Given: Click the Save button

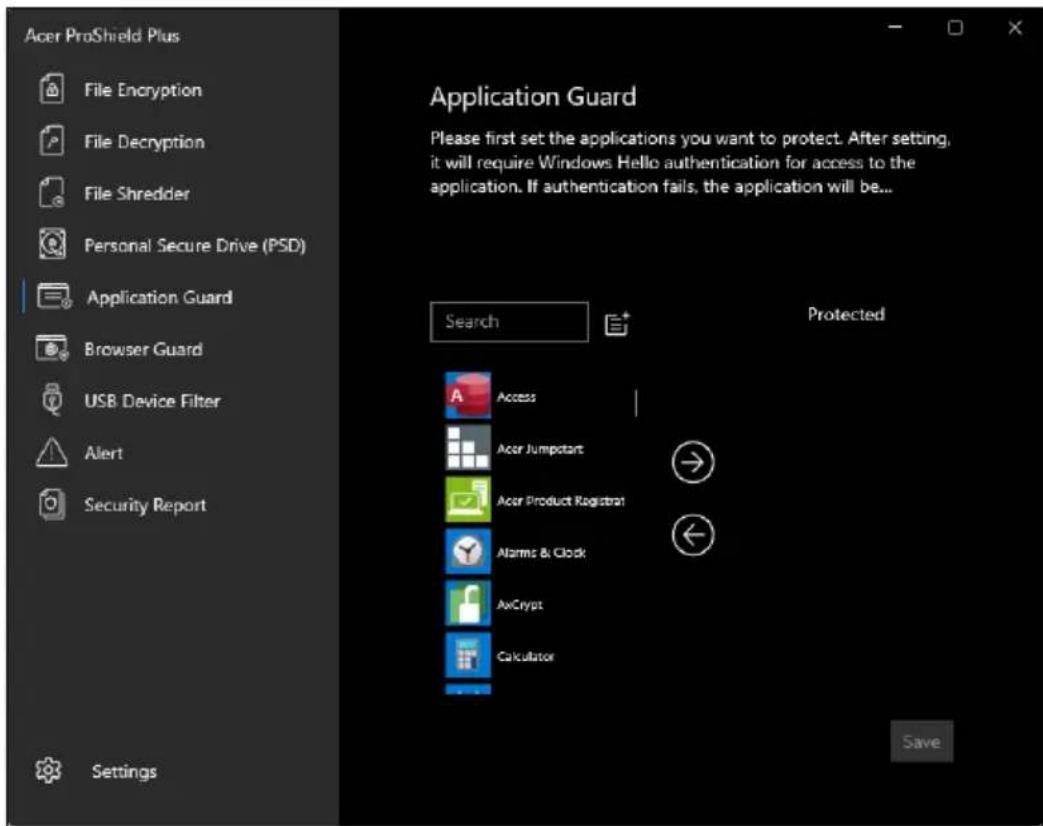Looking at the screenshot, I should (921, 741).
